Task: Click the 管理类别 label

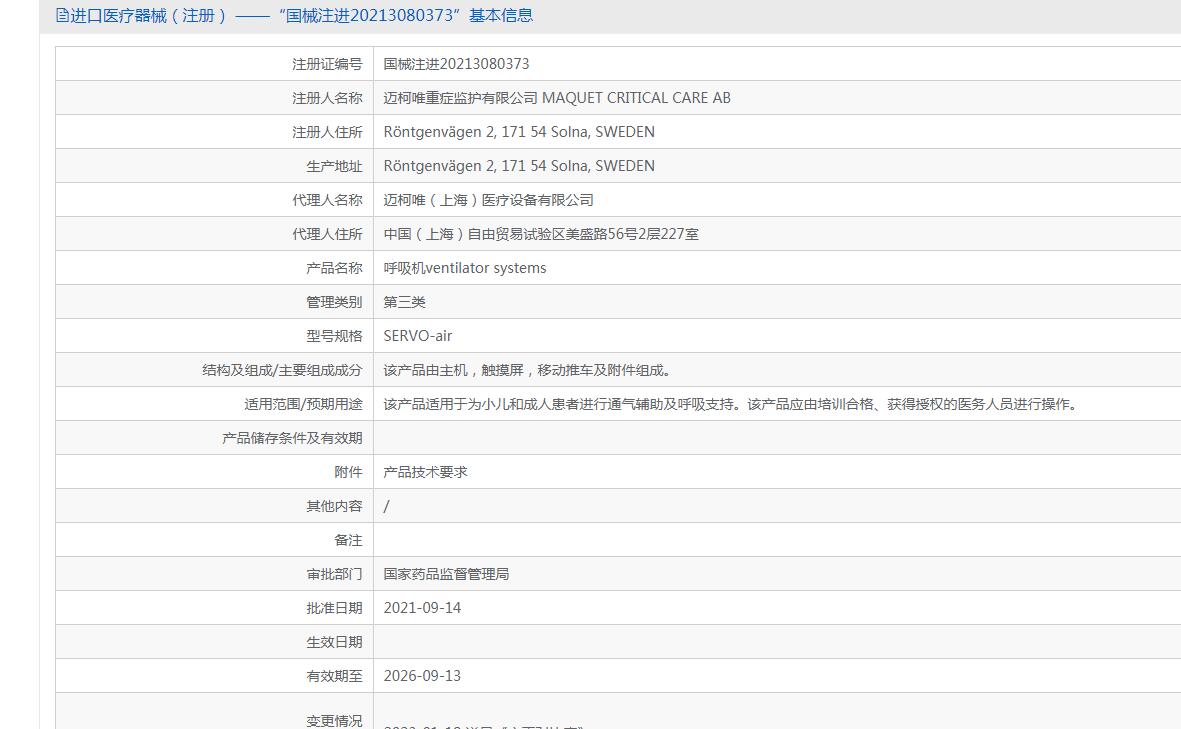Action: 334,302
